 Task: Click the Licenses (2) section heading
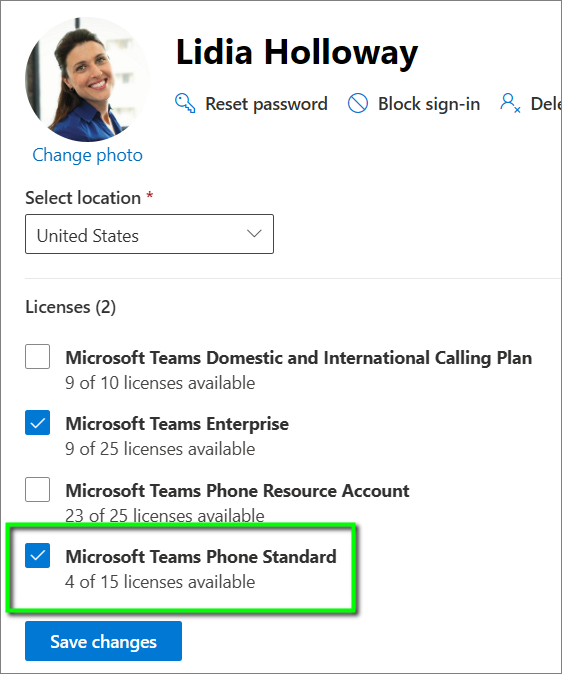tap(71, 307)
